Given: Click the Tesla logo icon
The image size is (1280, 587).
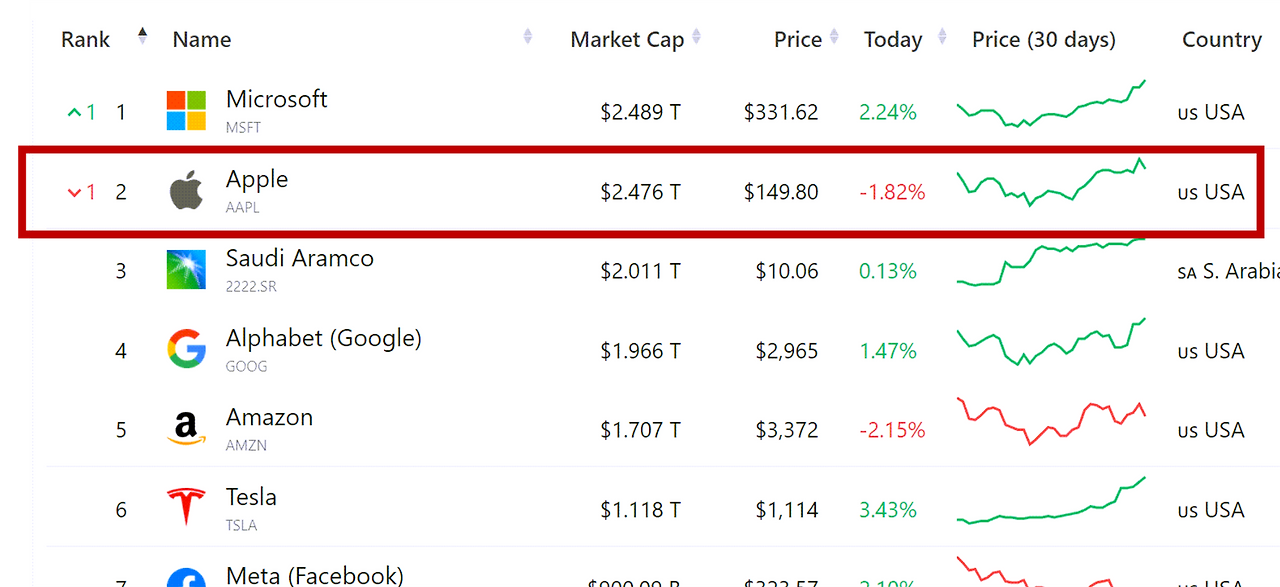Looking at the screenshot, I should 186,508.
